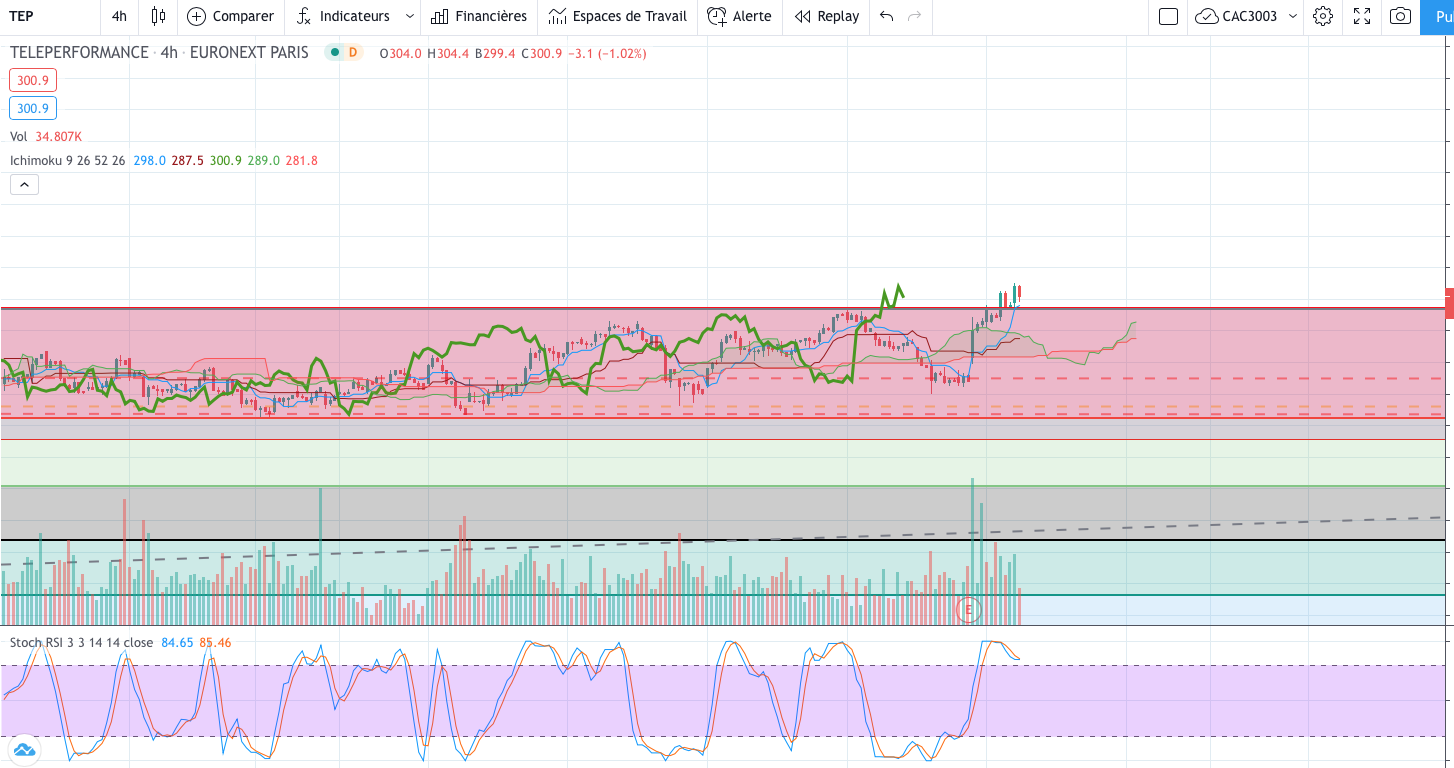Screen dimensions: 1454x768
Task: Redo the last undone chart action
Action: tap(914, 16)
